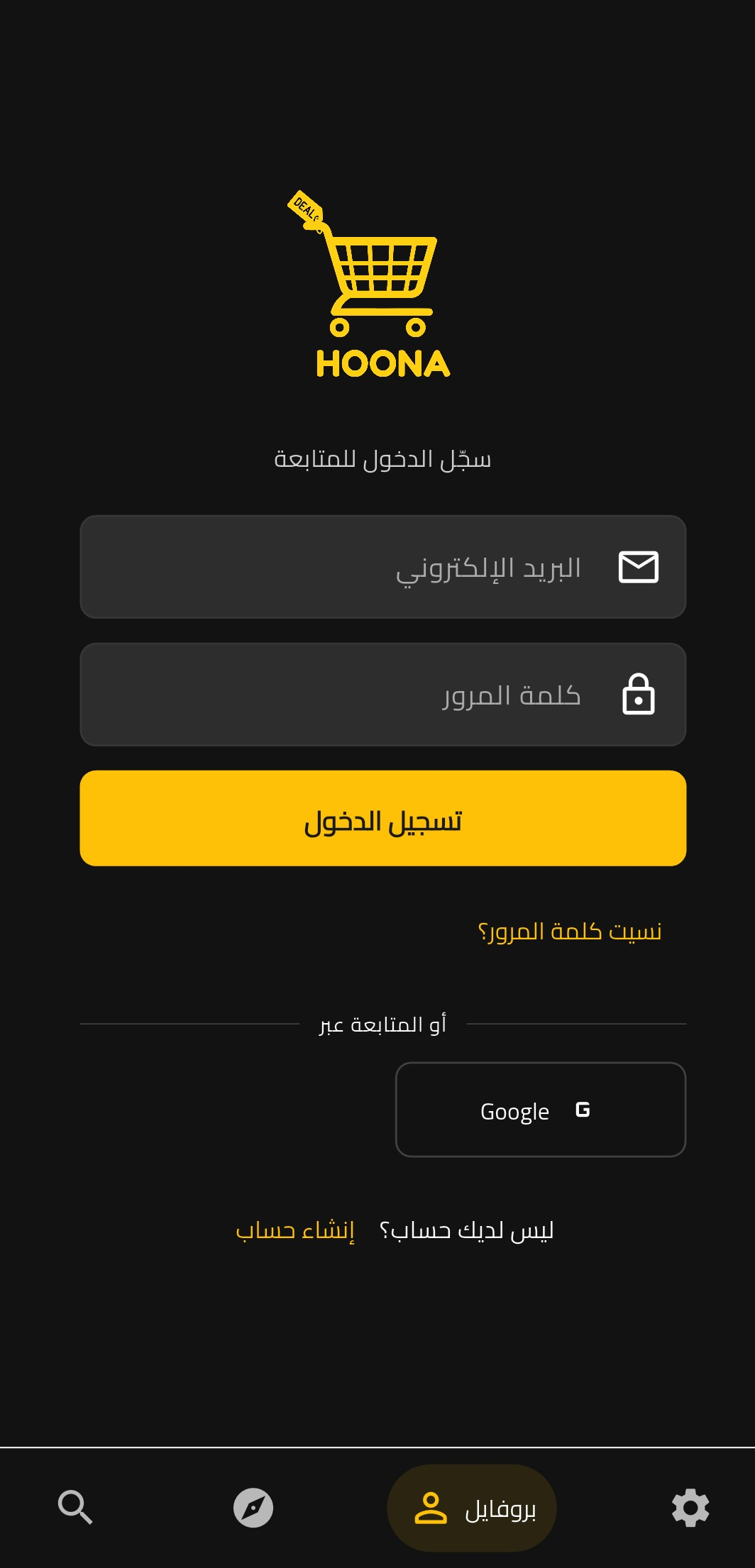This screenshot has height=1568, width=755.
Task: Click the profile person icon
Action: pyautogui.click(x=431, y=1508)
